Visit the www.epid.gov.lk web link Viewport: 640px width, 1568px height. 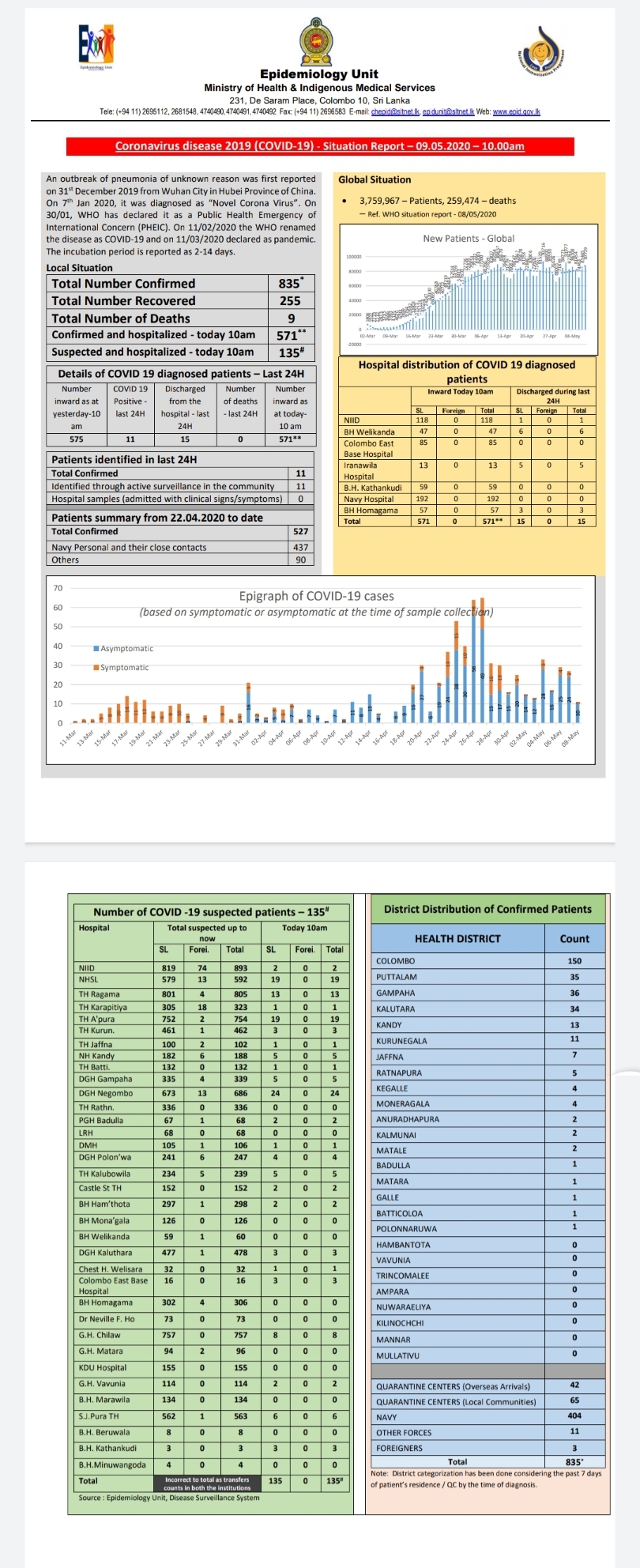click(x=516, y=112)
